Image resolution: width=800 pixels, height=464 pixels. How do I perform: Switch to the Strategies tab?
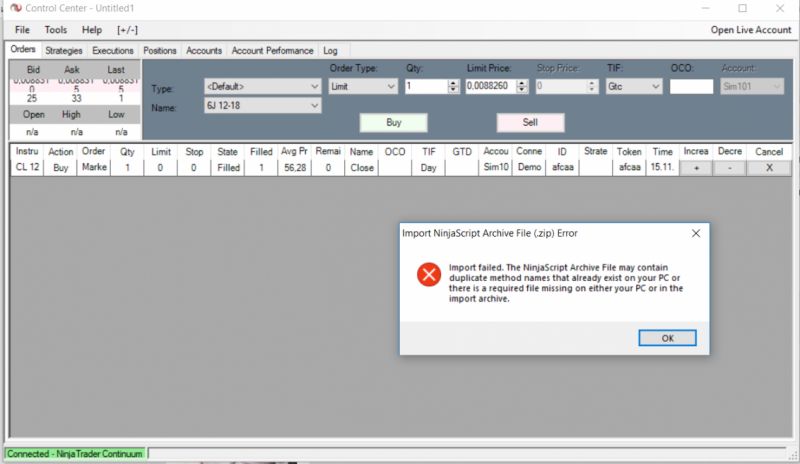coord(64,51)
